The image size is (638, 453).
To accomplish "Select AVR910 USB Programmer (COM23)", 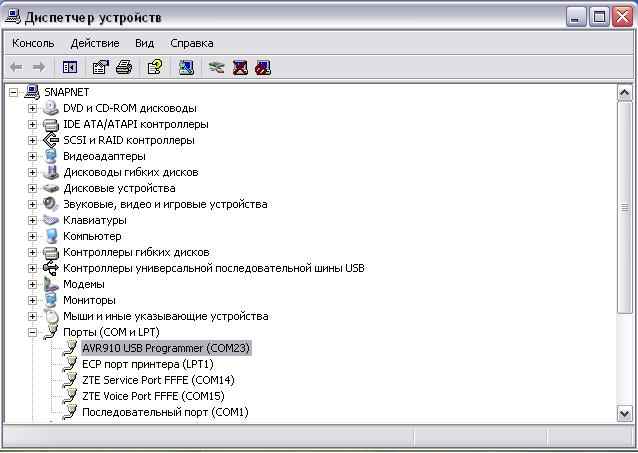I will (166, 348).
